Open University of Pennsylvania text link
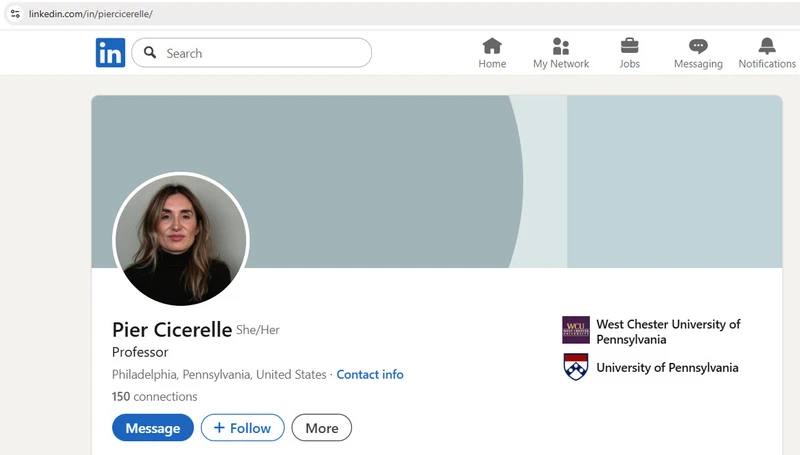The width and height of the screenshot is (800, 455). pos(667,367)
